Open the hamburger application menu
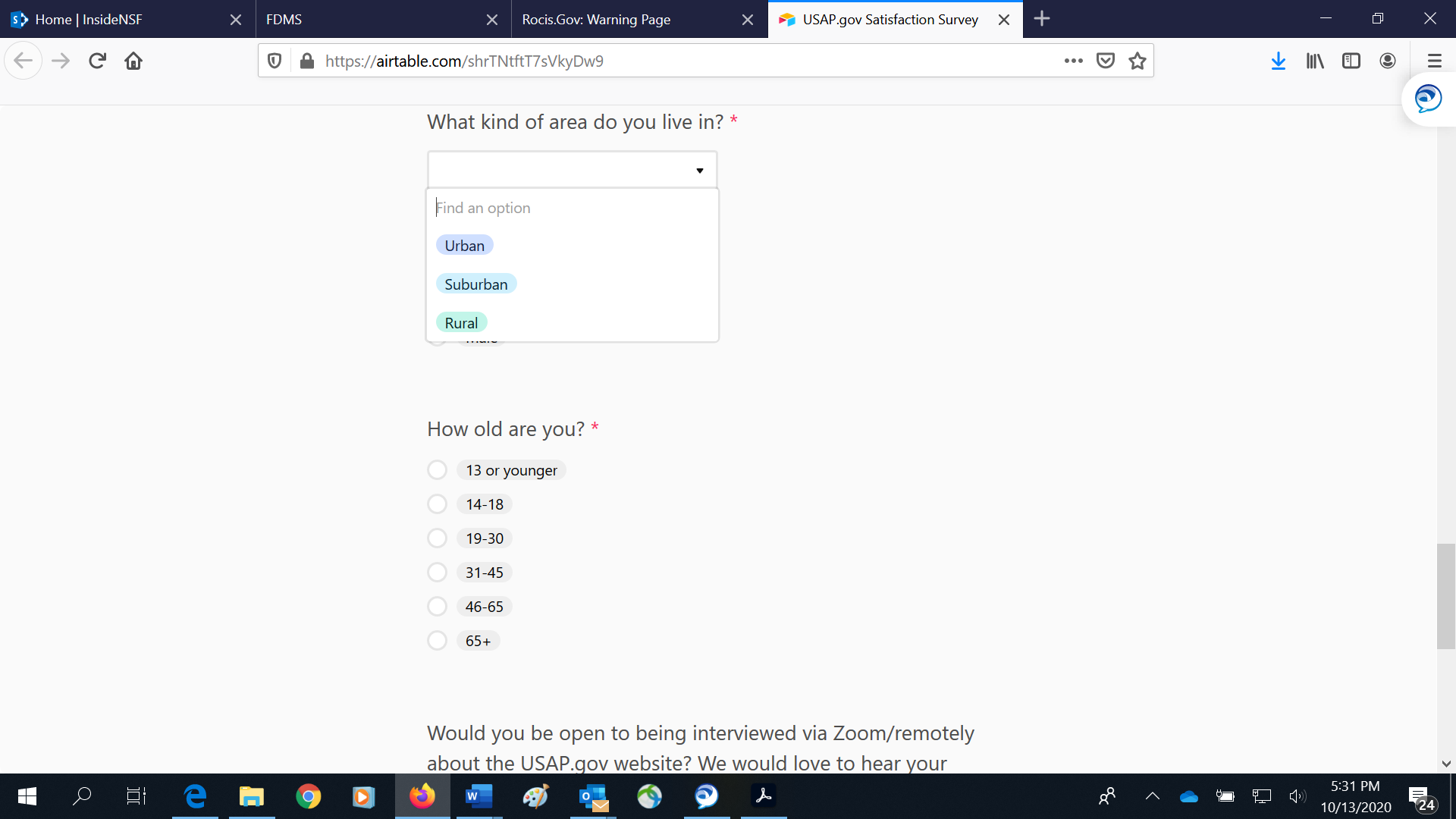The image size is (1456, 819). point(1434,61)
